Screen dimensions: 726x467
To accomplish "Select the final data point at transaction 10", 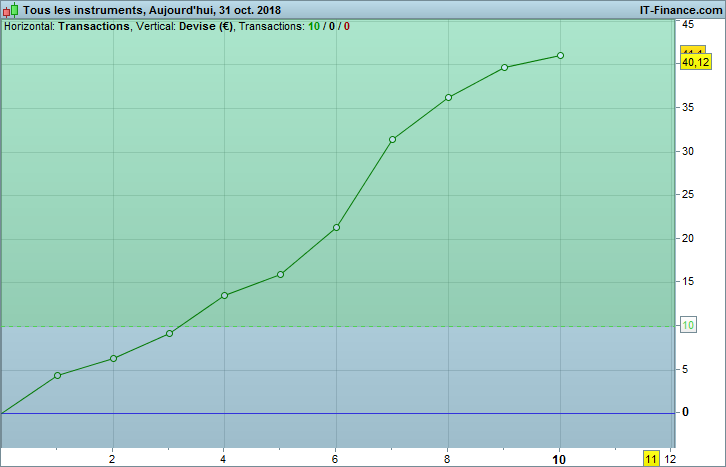I will tap(560, 56).
